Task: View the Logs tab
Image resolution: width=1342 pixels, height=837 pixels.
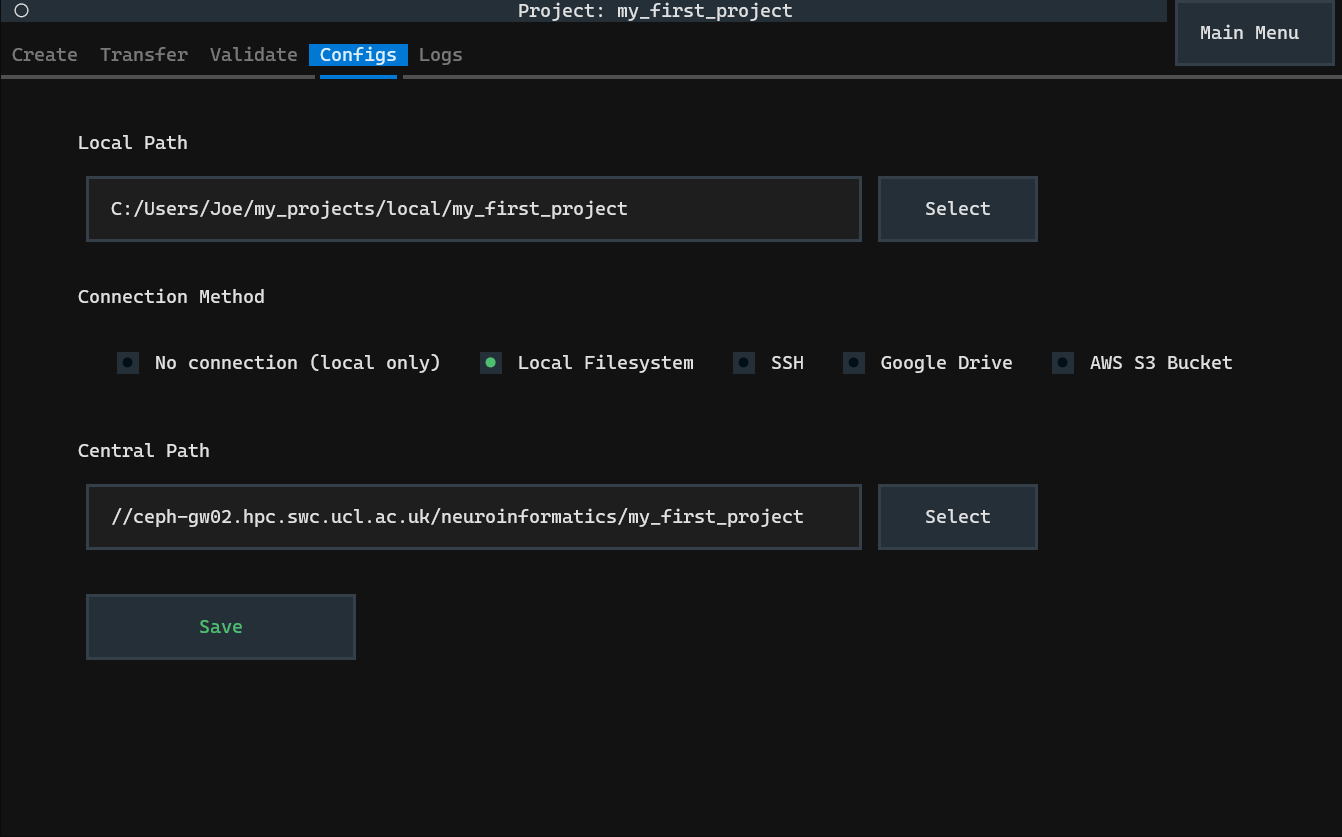Action: coord(440,55)
